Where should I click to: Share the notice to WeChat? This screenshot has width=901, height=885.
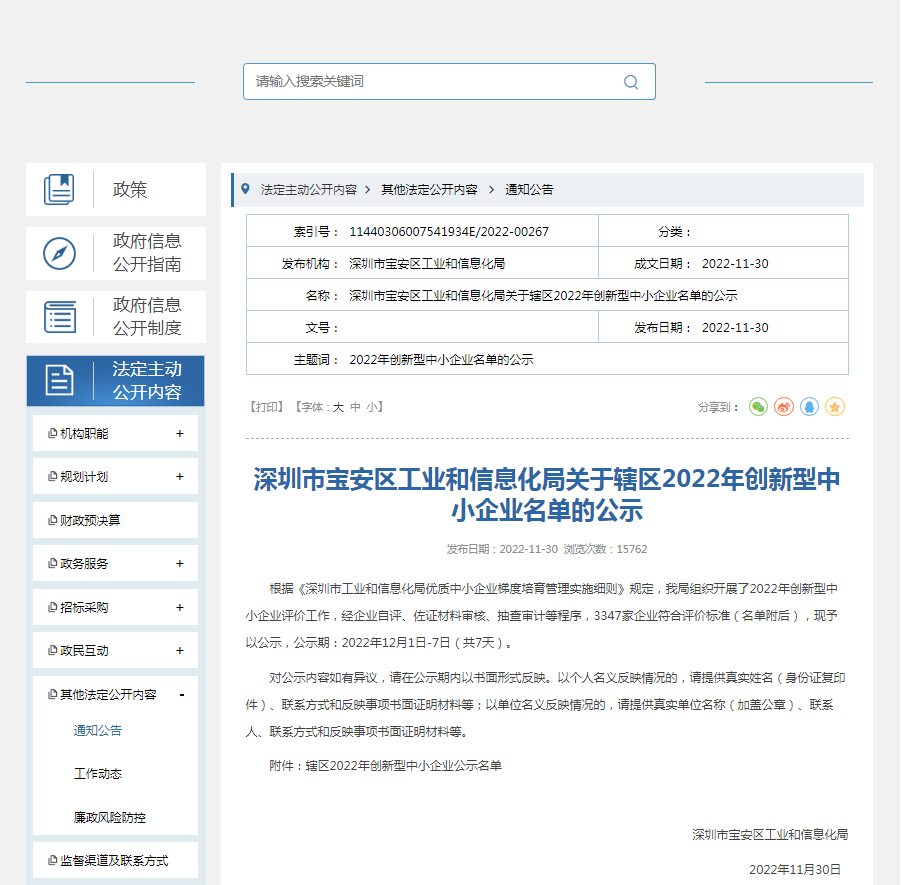758,407
